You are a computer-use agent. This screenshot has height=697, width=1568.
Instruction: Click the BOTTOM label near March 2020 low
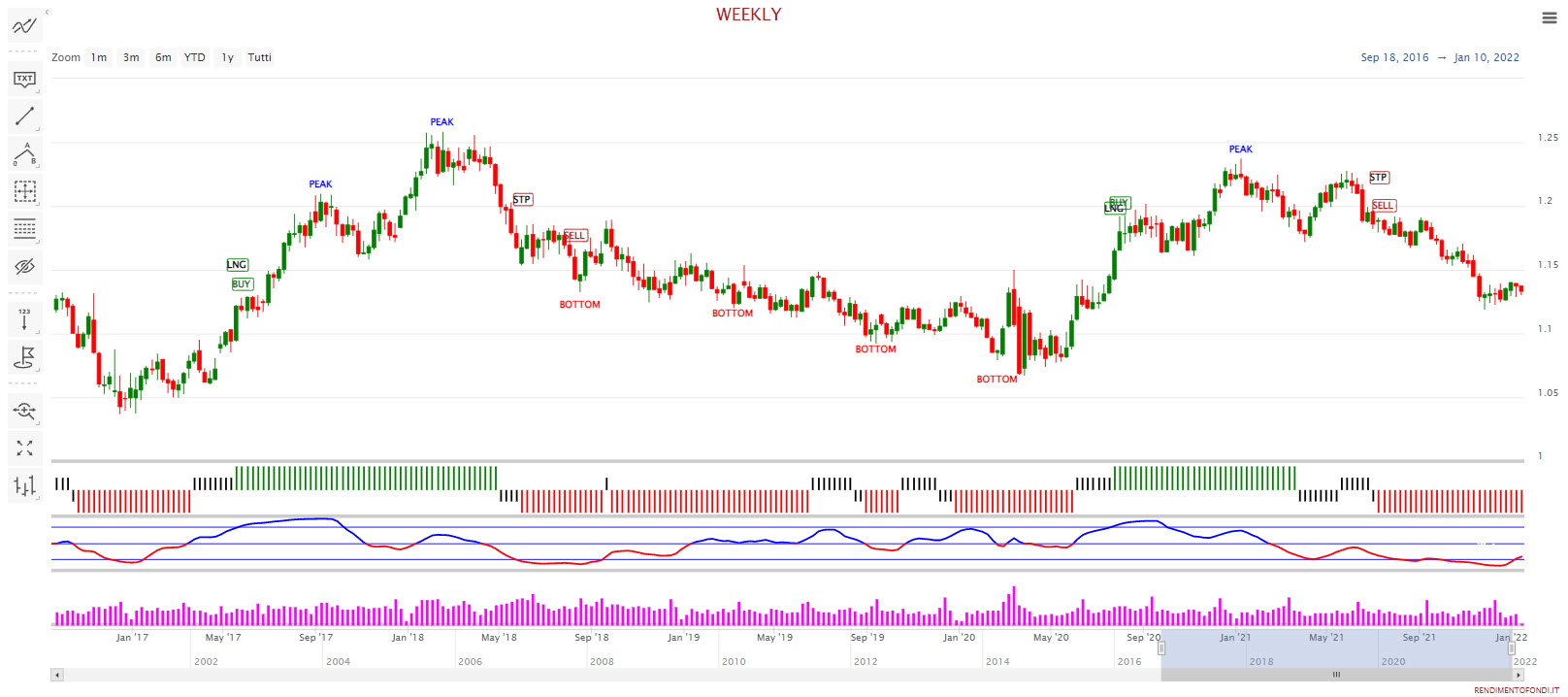coord(996,380)
